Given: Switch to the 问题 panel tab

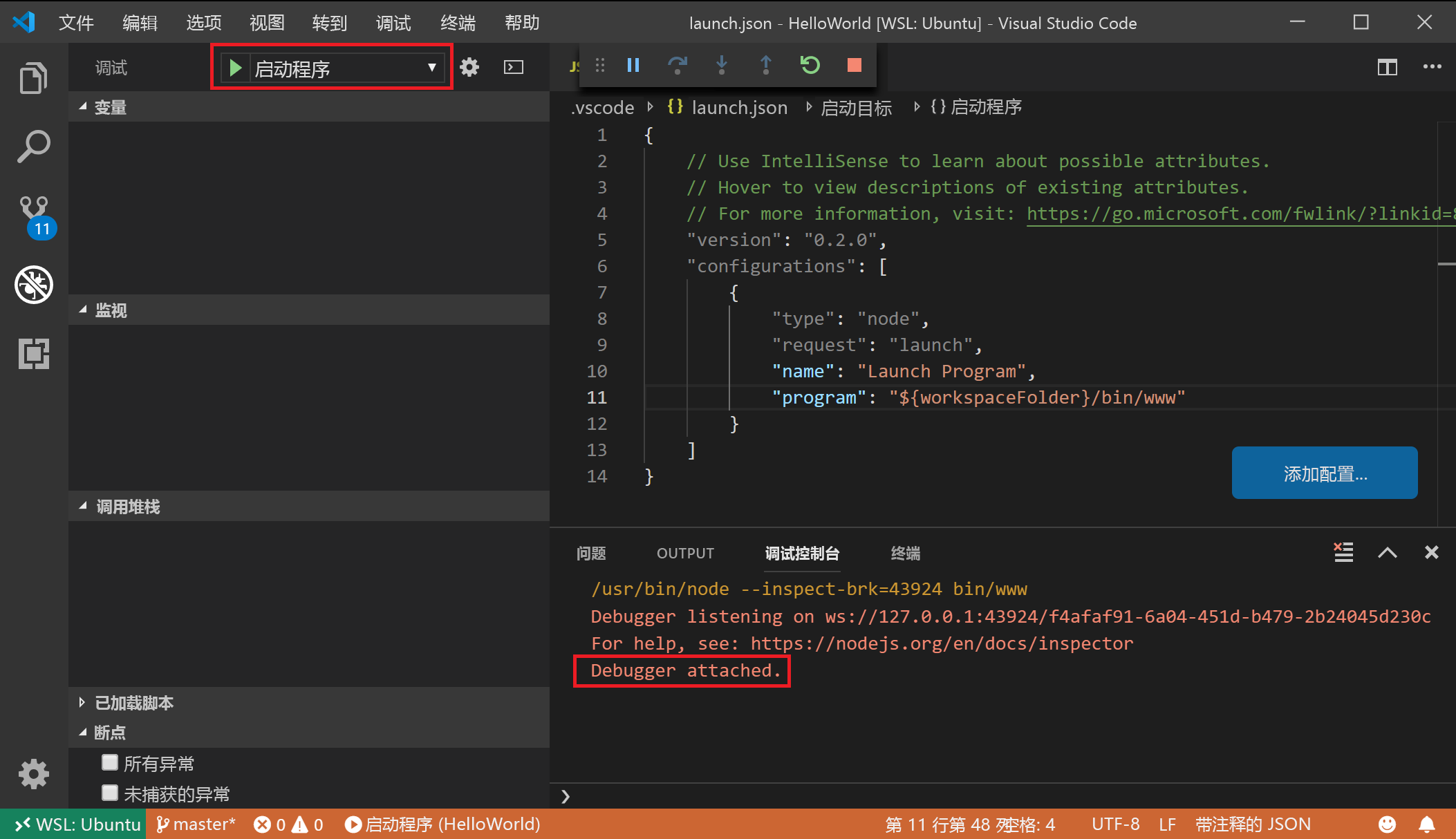Looking at the screenshot, I should (591, 553).
